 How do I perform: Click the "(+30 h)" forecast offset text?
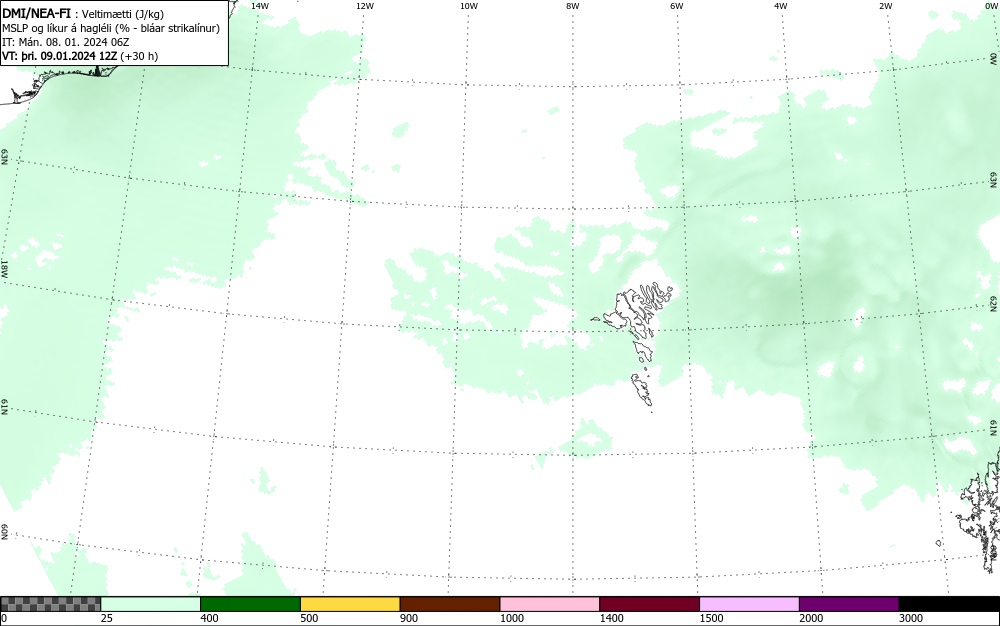coord(139,56)
